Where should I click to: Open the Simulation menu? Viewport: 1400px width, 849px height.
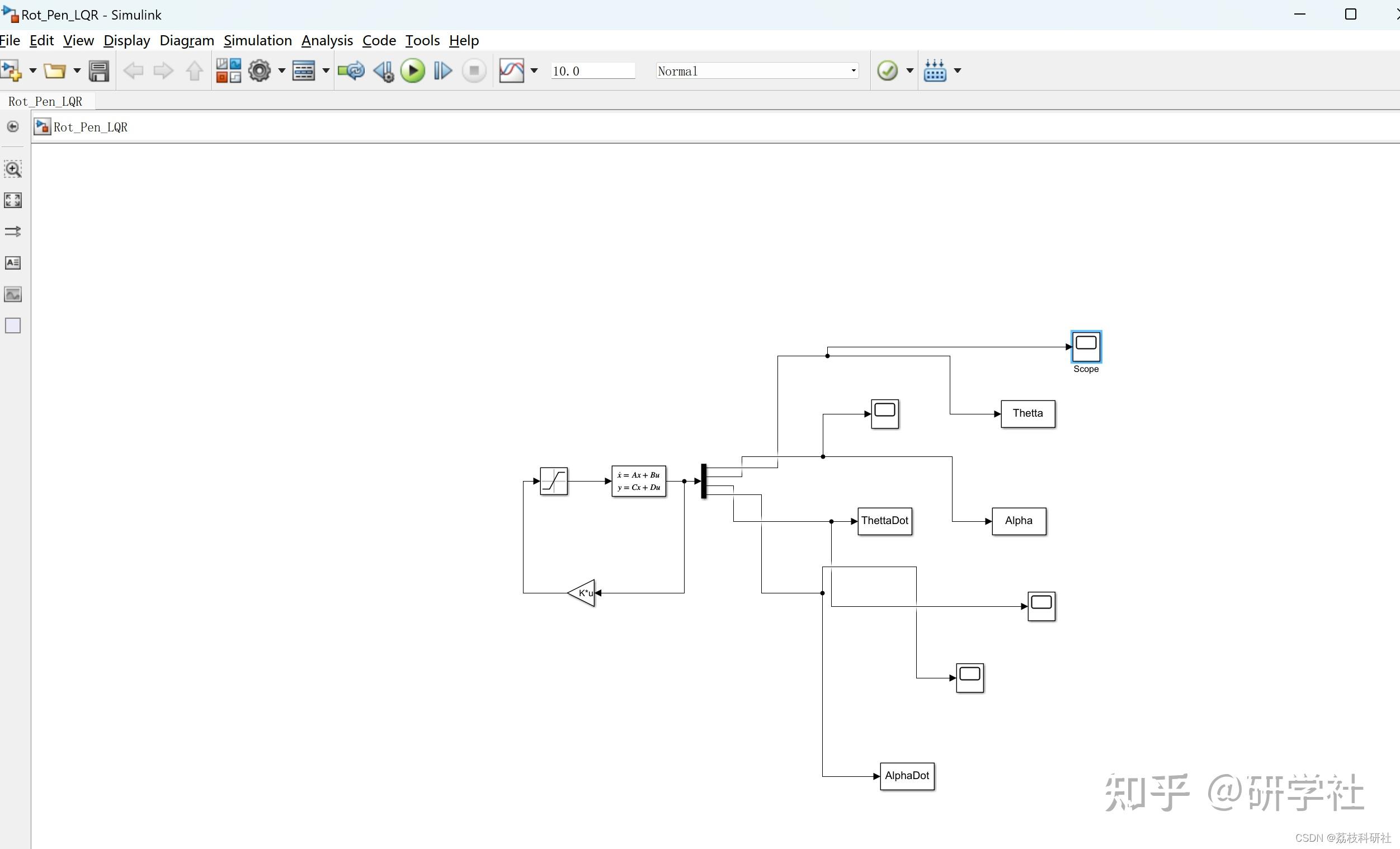[x=258, y=40]
